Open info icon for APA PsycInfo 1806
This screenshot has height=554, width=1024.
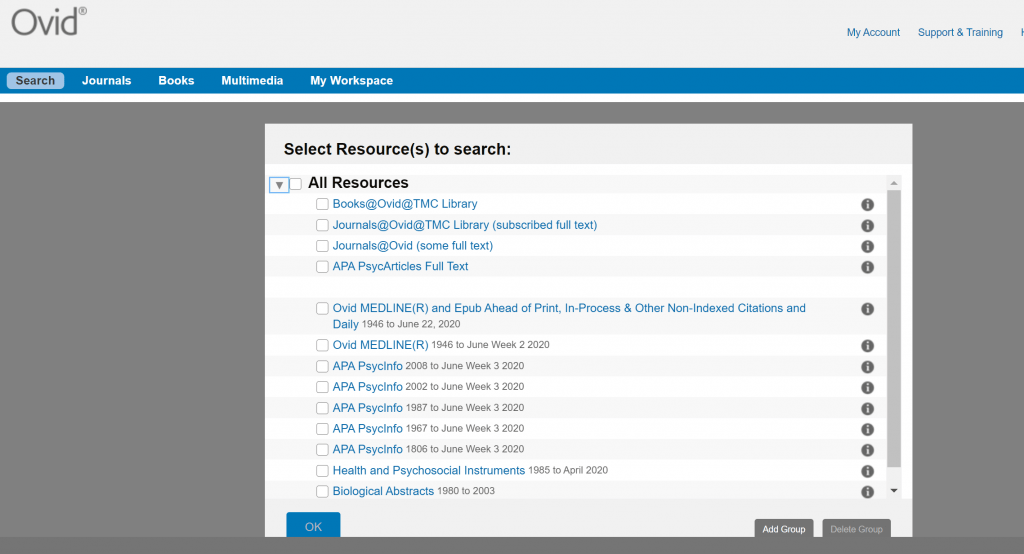(867, 450)
